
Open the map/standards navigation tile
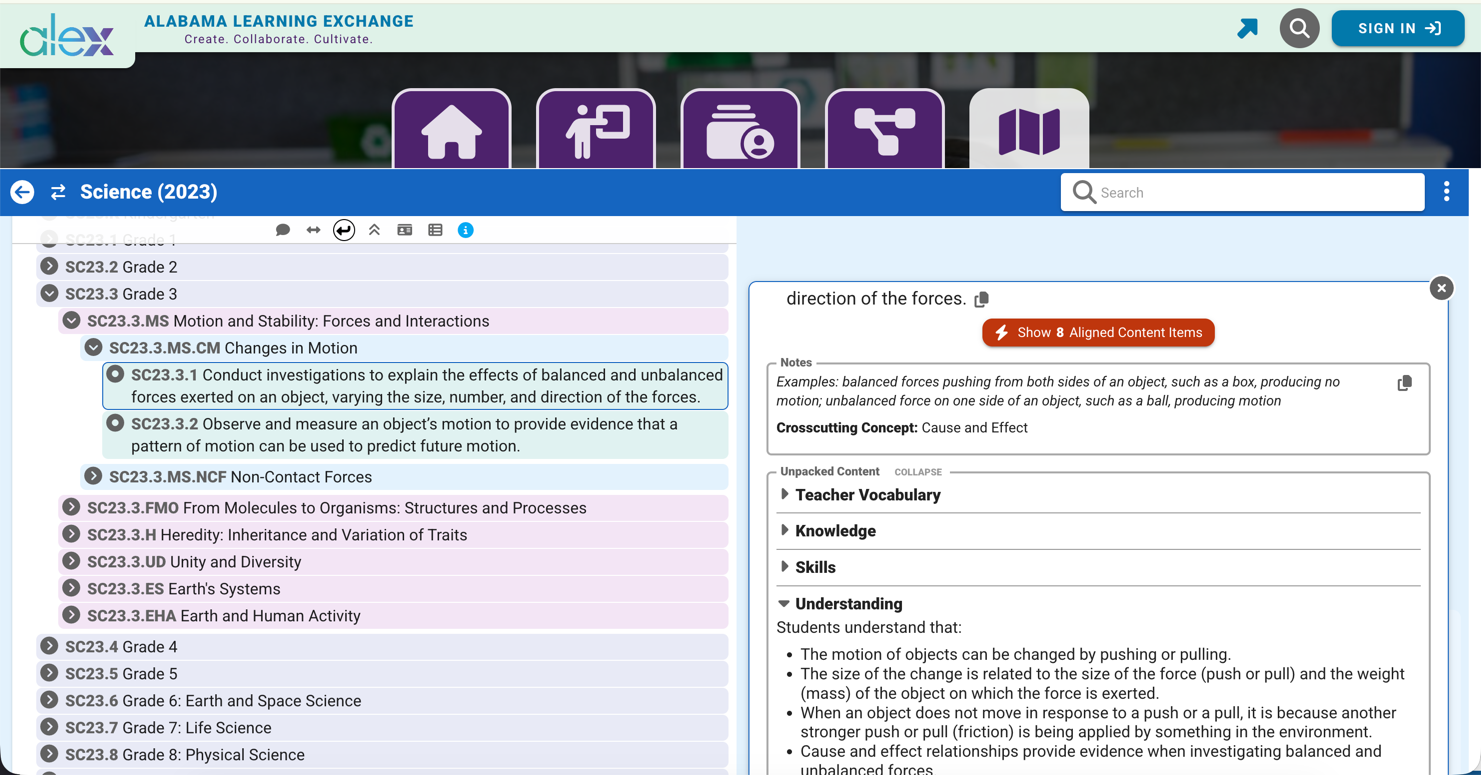1029,130
